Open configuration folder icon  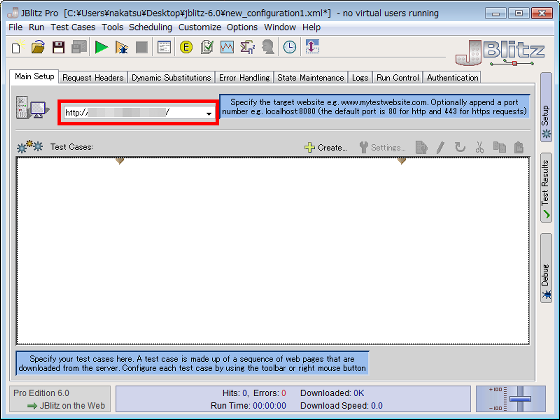click(38, 47)
